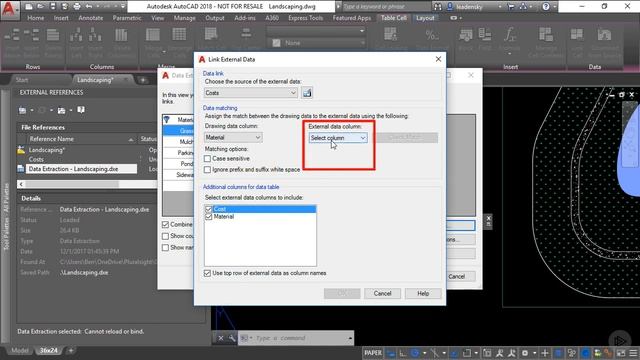Switch to the Annotate ribbon tab
Image resolution: width=640 pixels, height=360 pixels.
click(x=91, y=18)
